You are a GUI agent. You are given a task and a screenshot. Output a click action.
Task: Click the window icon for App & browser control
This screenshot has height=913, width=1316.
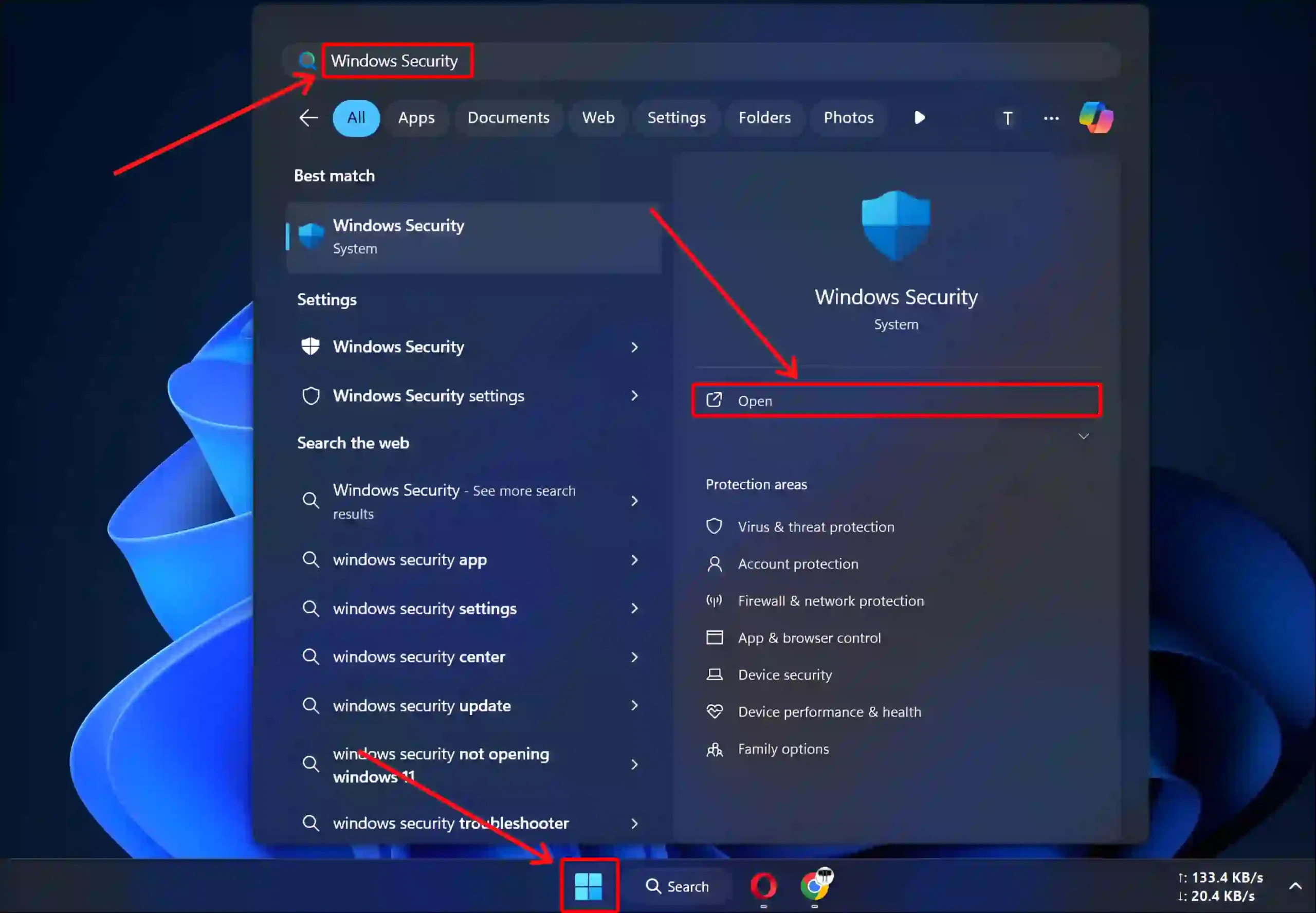[715, 637]
